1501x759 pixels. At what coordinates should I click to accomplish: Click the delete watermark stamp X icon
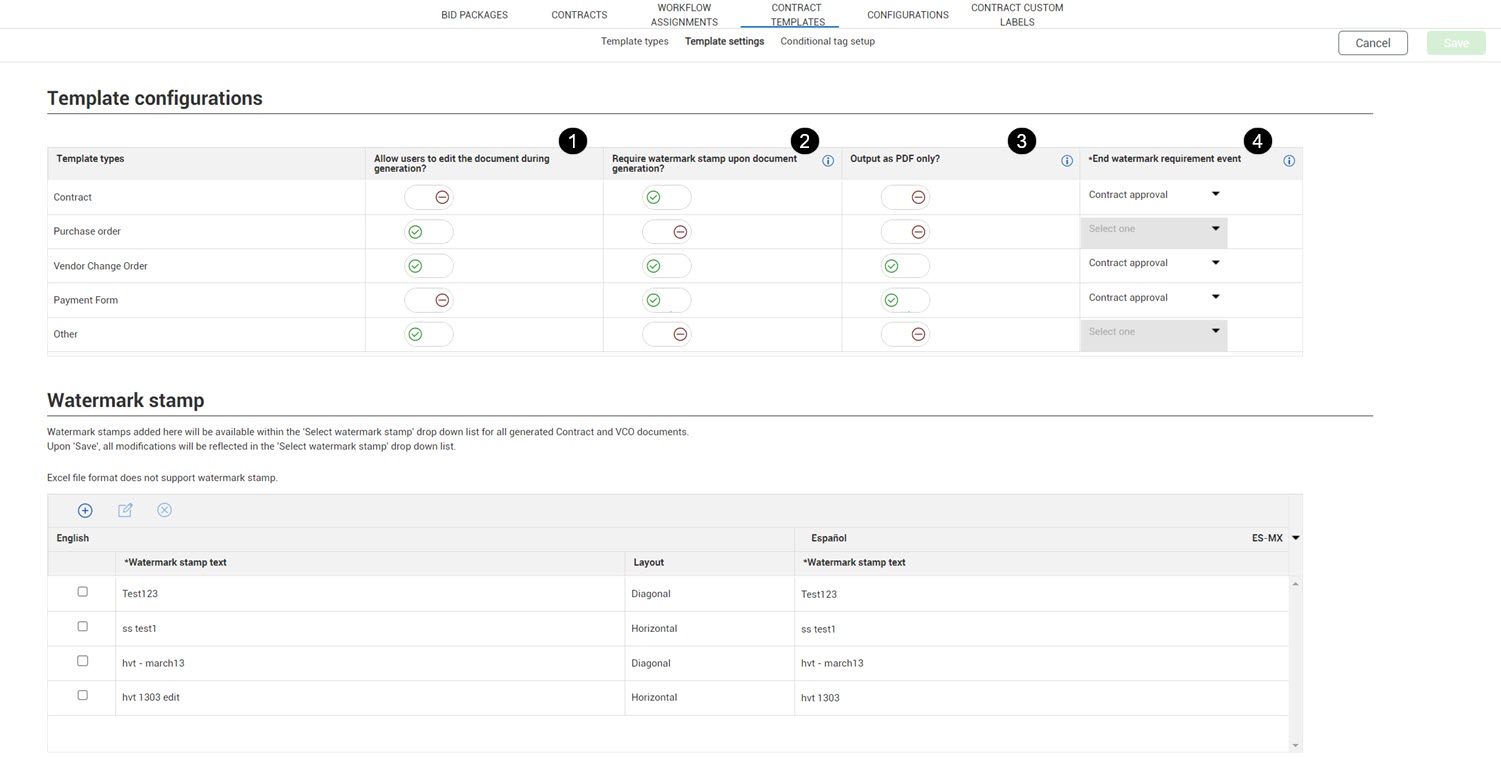(x=164, y=510)
